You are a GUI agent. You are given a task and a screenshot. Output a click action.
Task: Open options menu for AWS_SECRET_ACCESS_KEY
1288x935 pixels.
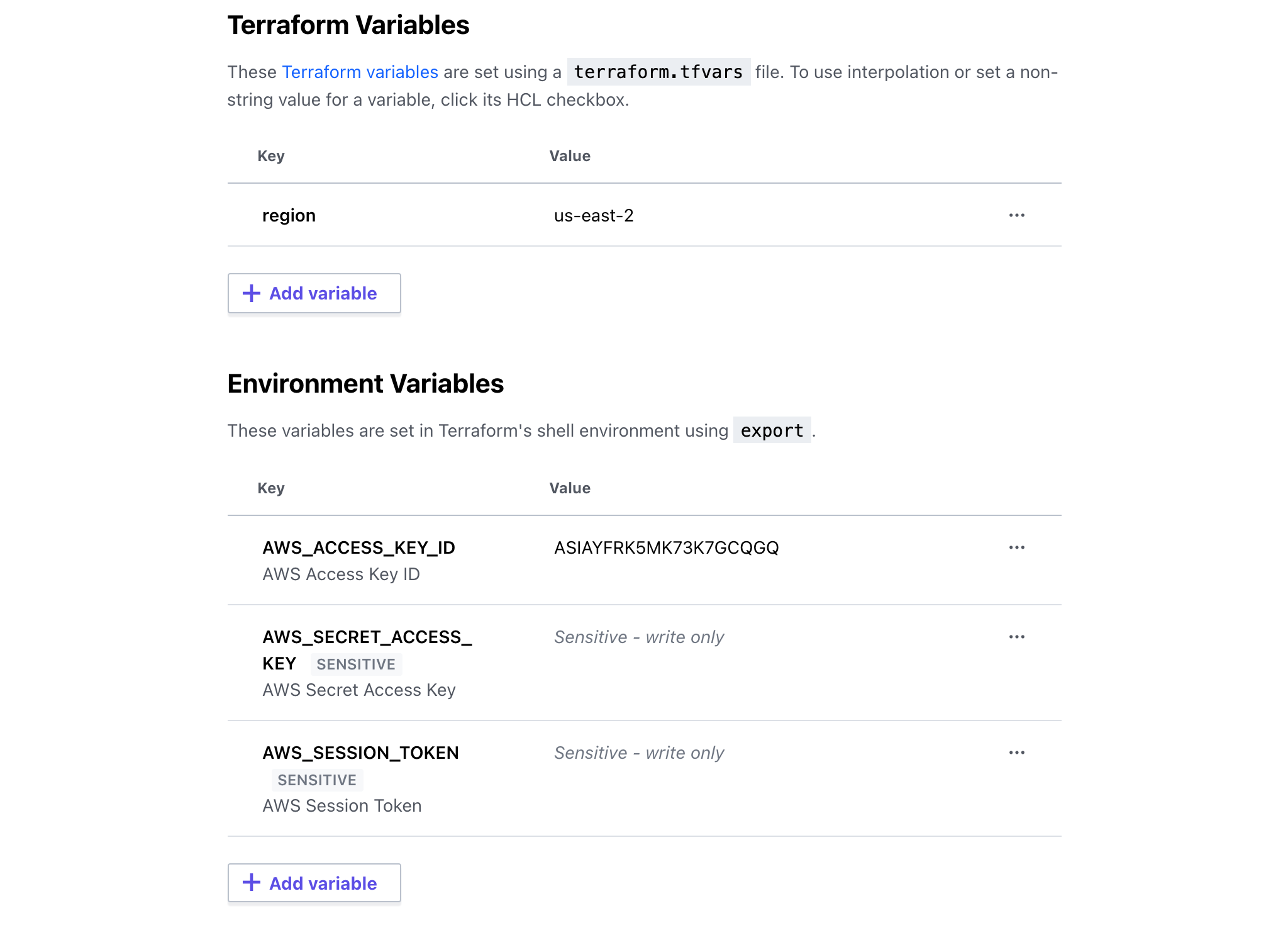pos(1017,637)
